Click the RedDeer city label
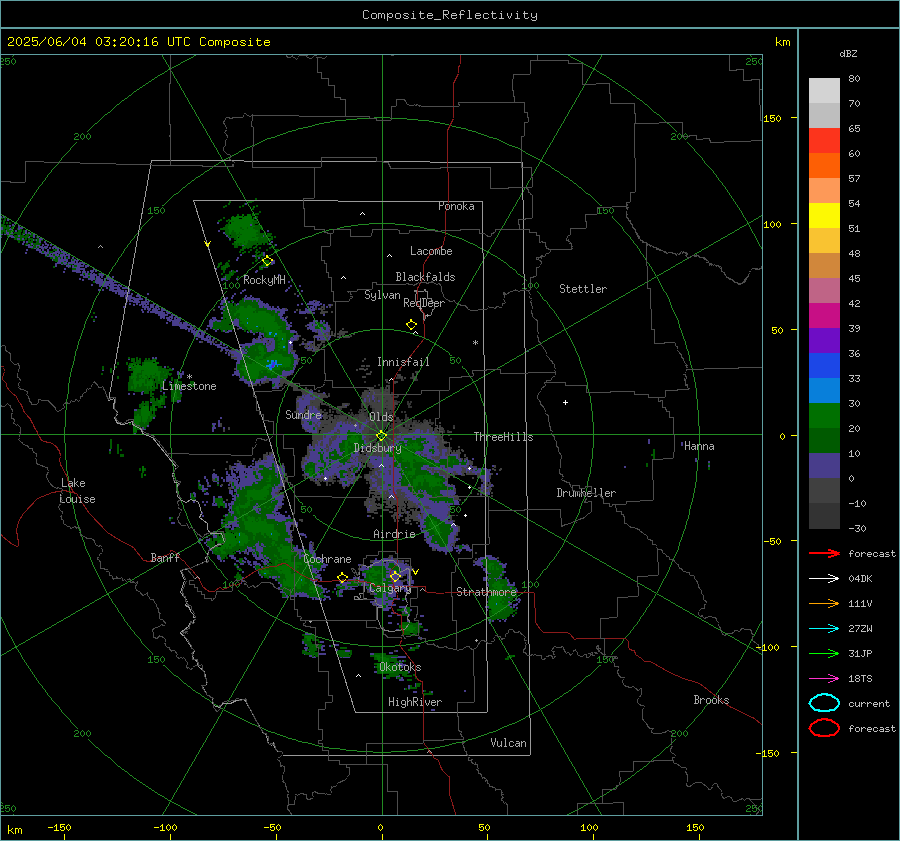This screenshot has height=841, width=900. (424, 303)
